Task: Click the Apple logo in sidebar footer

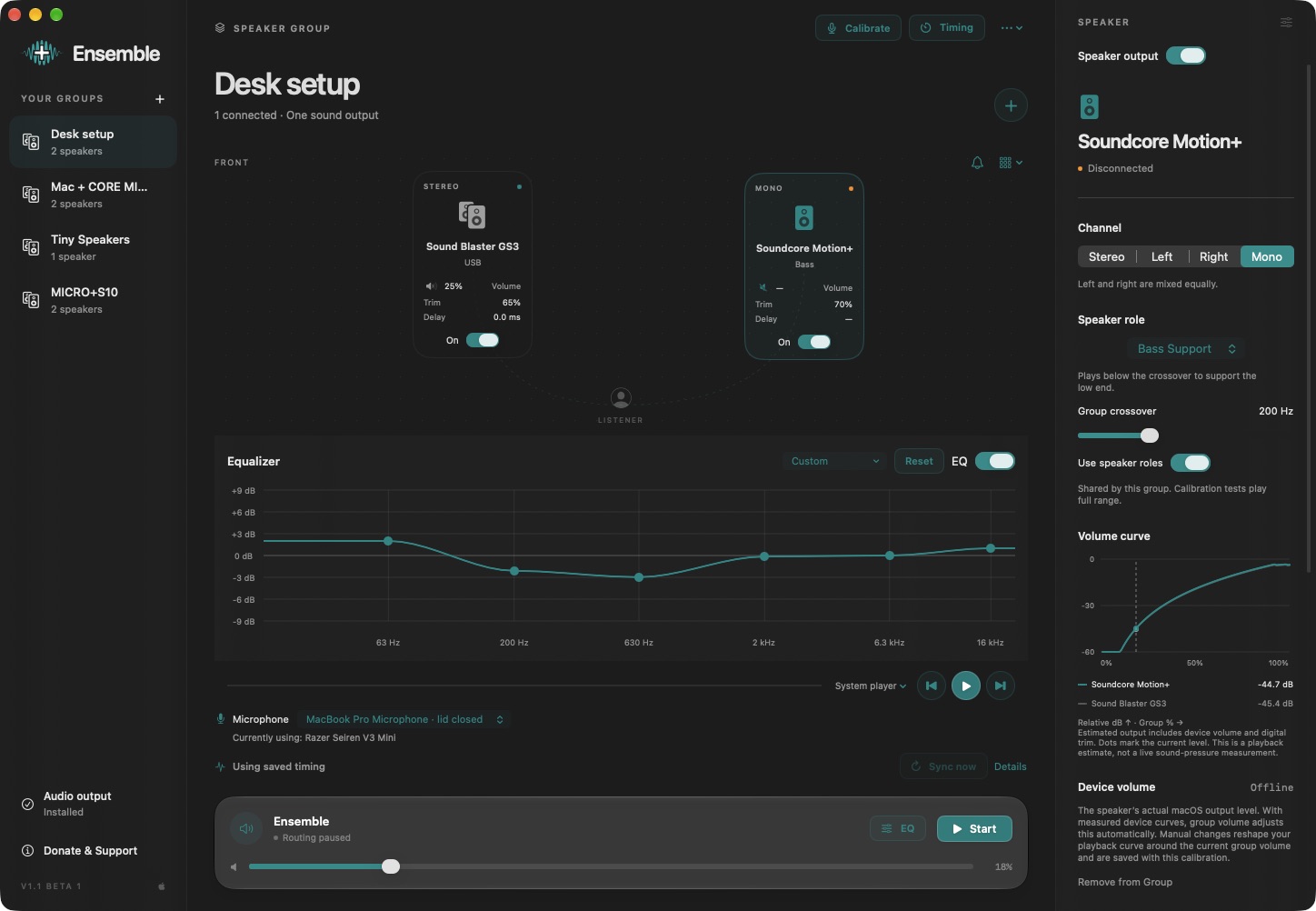Action: (x=162, y=886)
